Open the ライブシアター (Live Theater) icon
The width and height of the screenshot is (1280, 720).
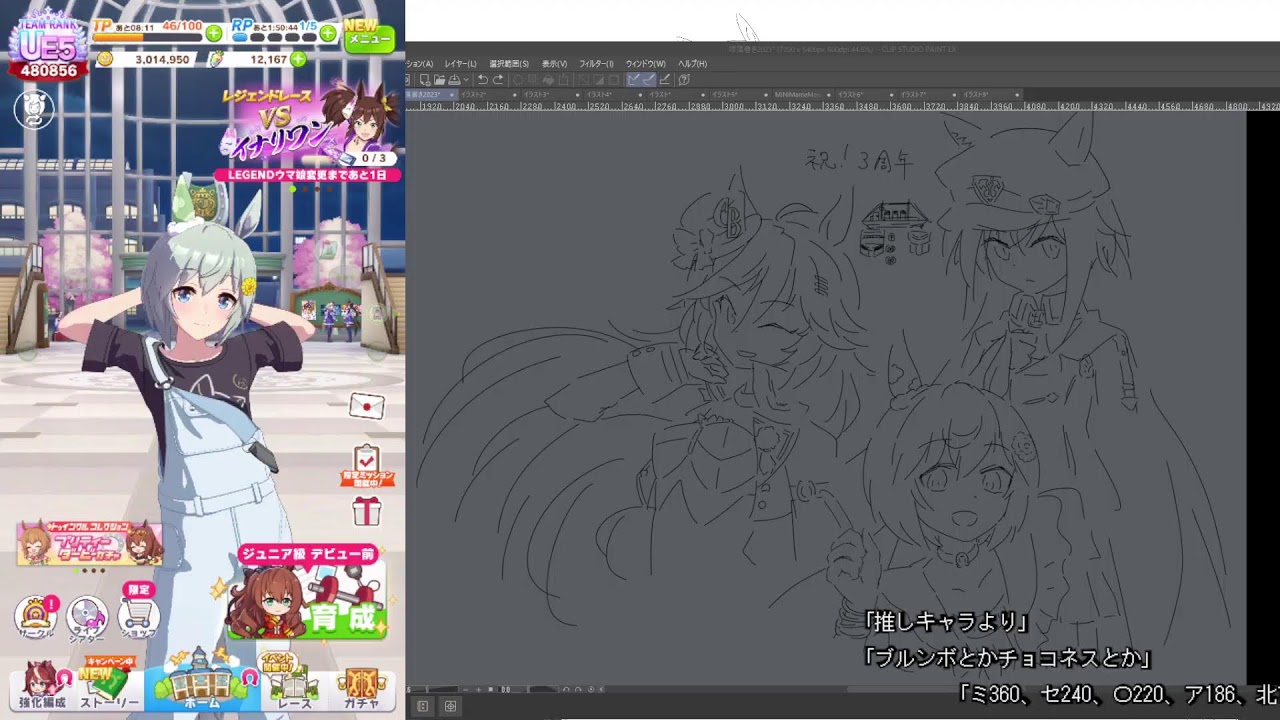(87, 616)
